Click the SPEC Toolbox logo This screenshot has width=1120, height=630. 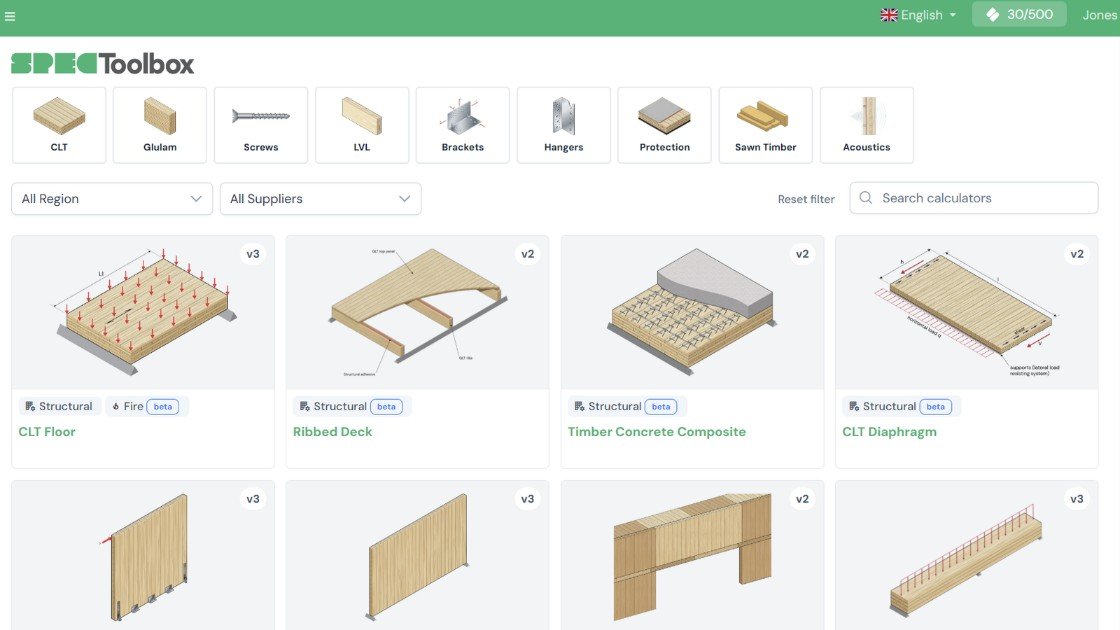tap(103, 64)
